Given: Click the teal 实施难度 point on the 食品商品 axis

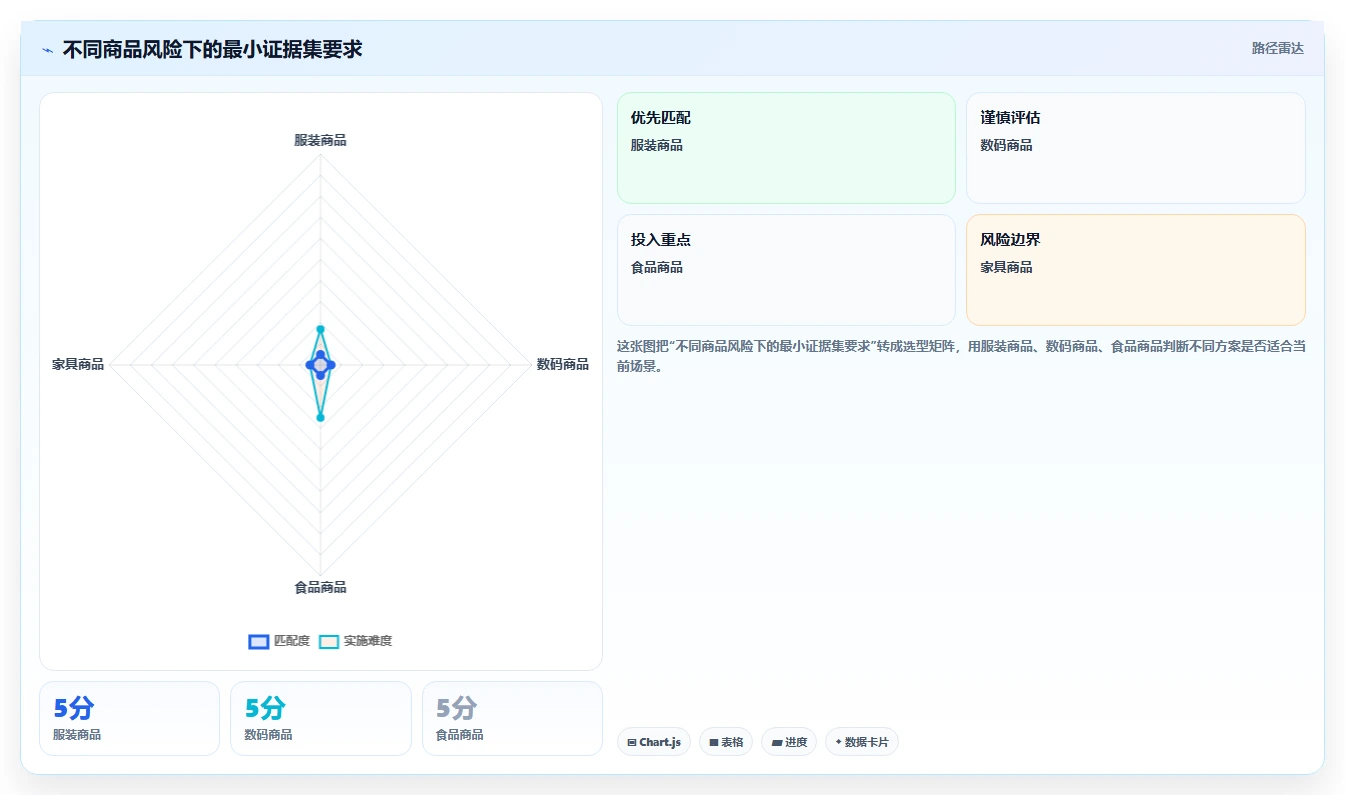Looking at the screenshot, I should (x=320, y=417).
